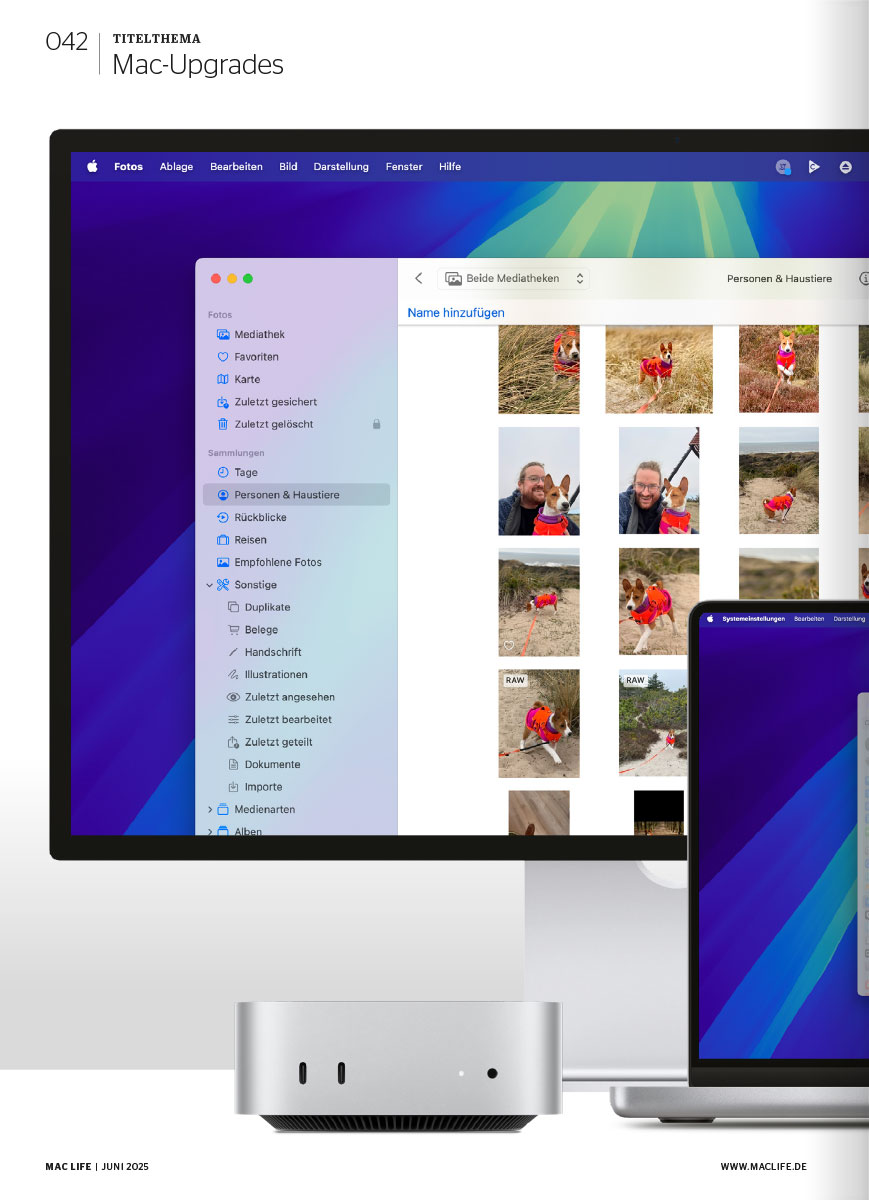
Task: Open the Fotos menu
Action: coord(128,167)
